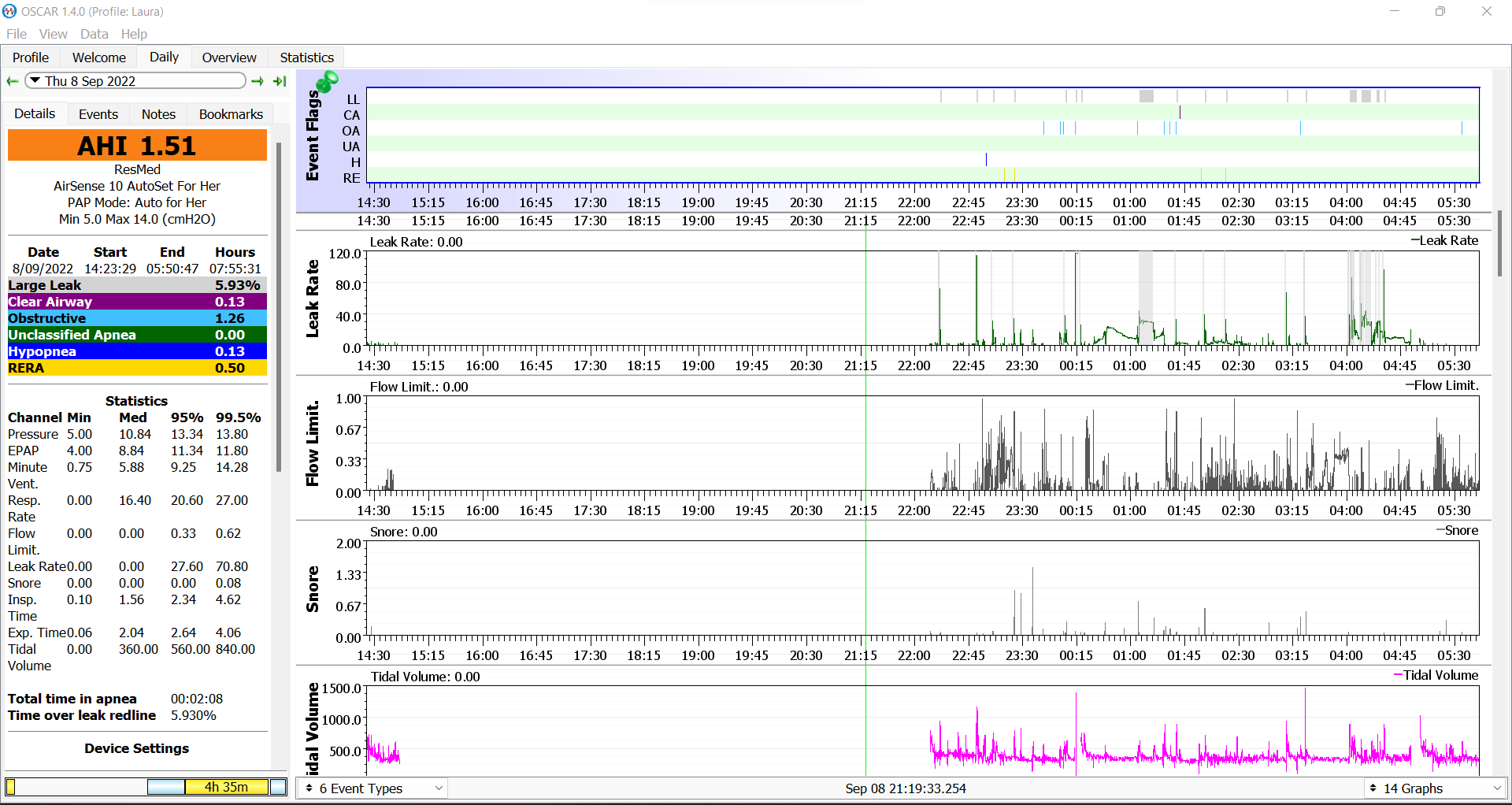Screen dimensions: 1512x805
Task: Click the Device Settings heading
Action: pyautogui.click(x=137, y=748)
